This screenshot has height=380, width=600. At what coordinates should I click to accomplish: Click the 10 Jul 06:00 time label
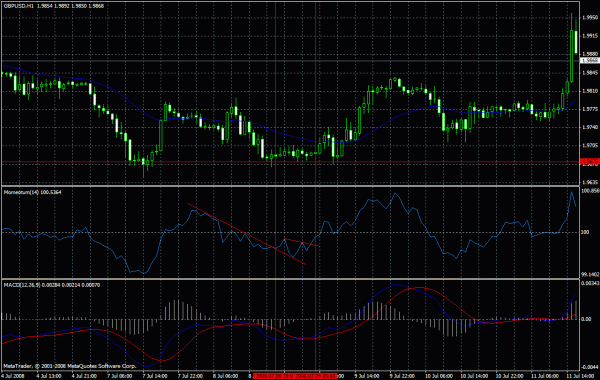click(439, 376)
